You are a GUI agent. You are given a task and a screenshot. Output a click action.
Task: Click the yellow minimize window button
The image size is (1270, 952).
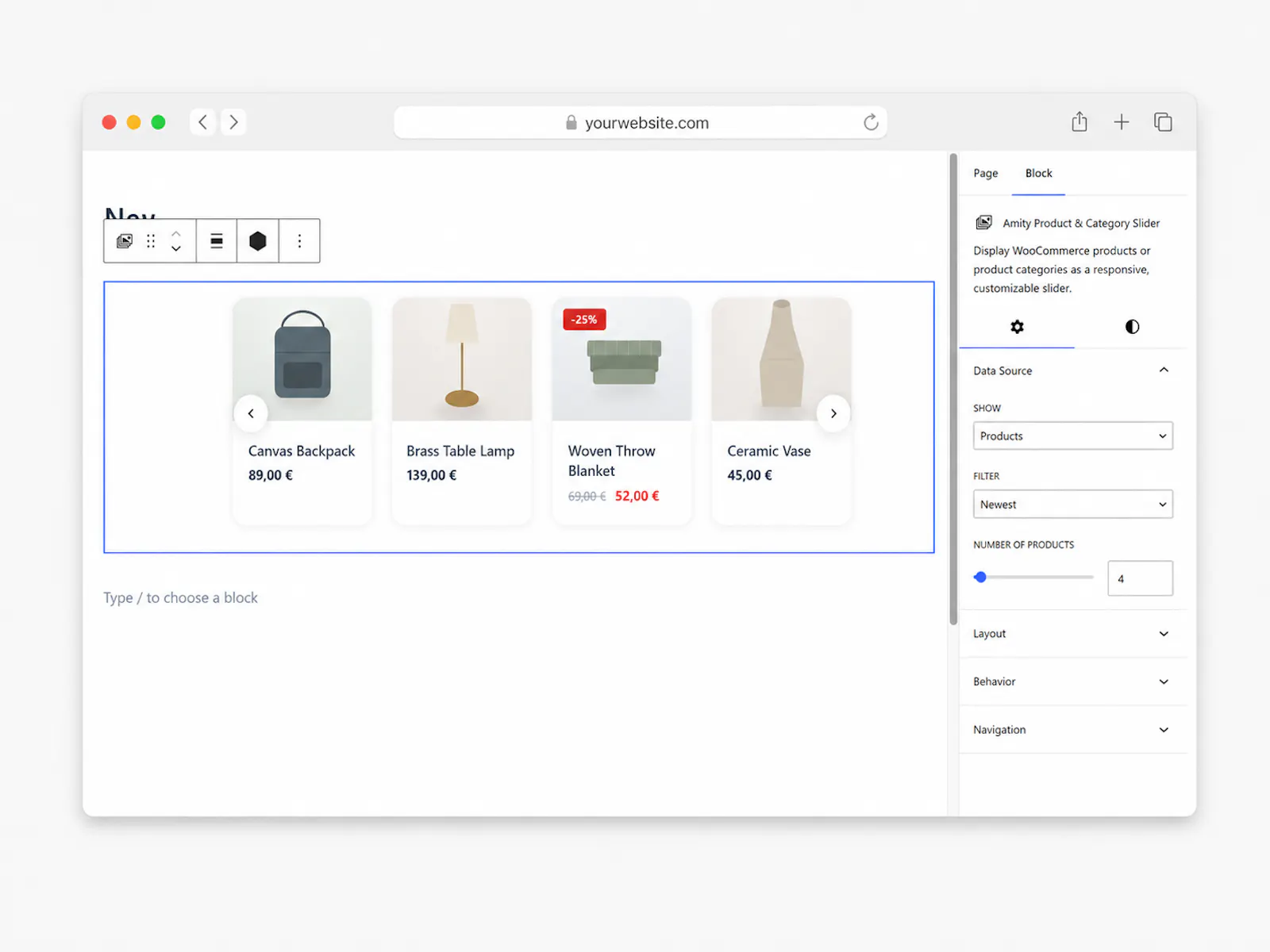133,122
